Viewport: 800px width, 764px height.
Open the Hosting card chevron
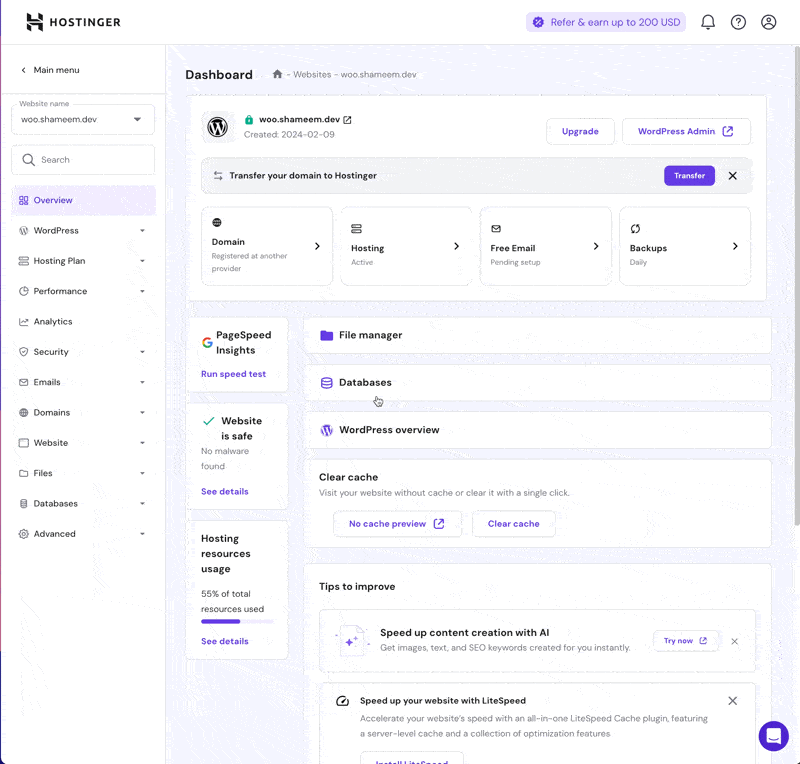tap(457, 246)
